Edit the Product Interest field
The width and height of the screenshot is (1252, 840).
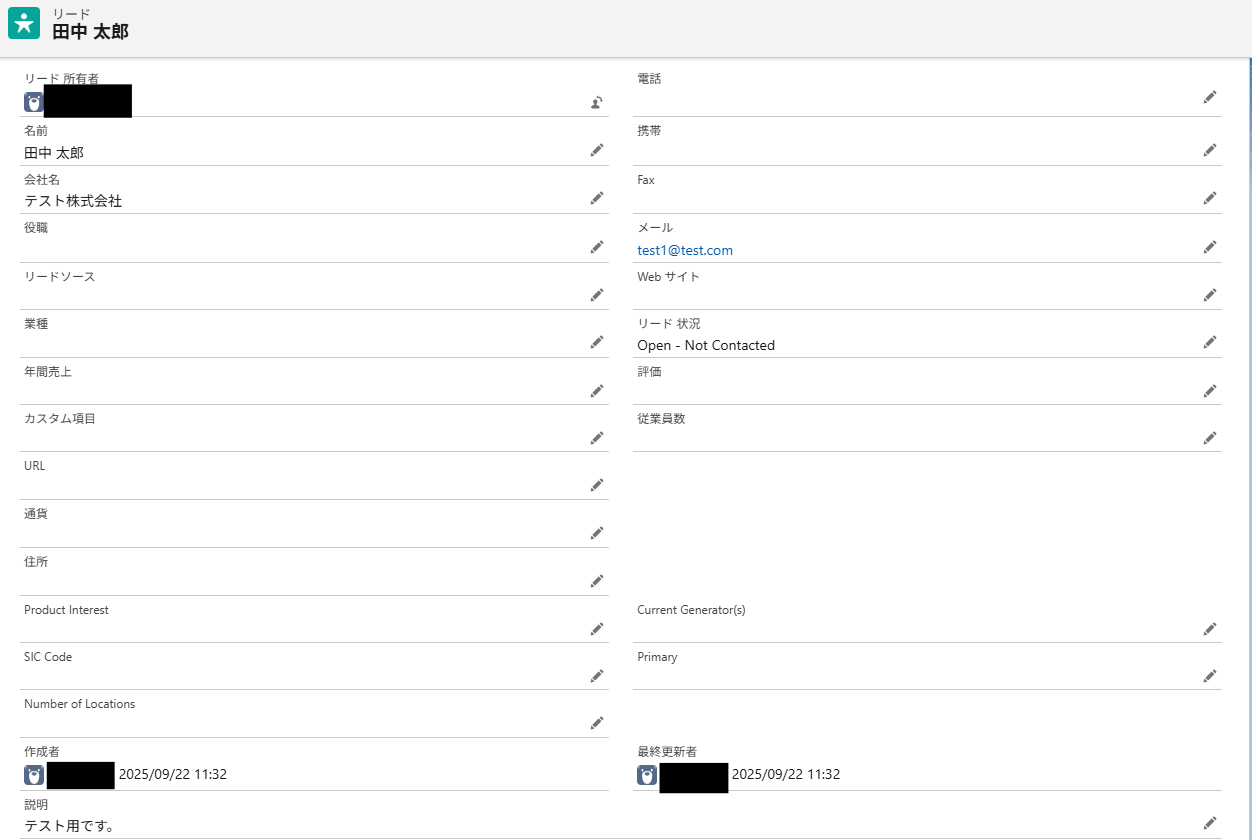click(597, 629)
